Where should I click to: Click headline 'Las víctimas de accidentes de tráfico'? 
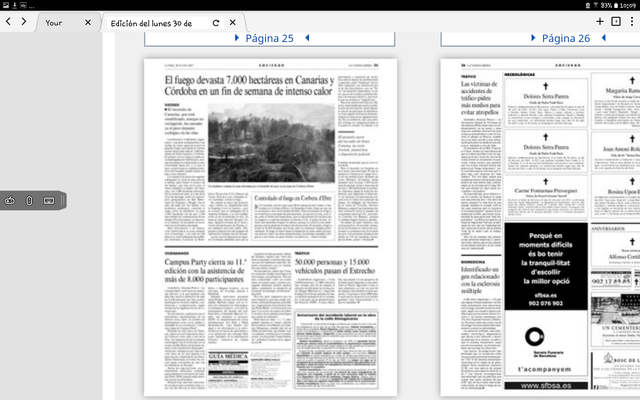(480, 98)
